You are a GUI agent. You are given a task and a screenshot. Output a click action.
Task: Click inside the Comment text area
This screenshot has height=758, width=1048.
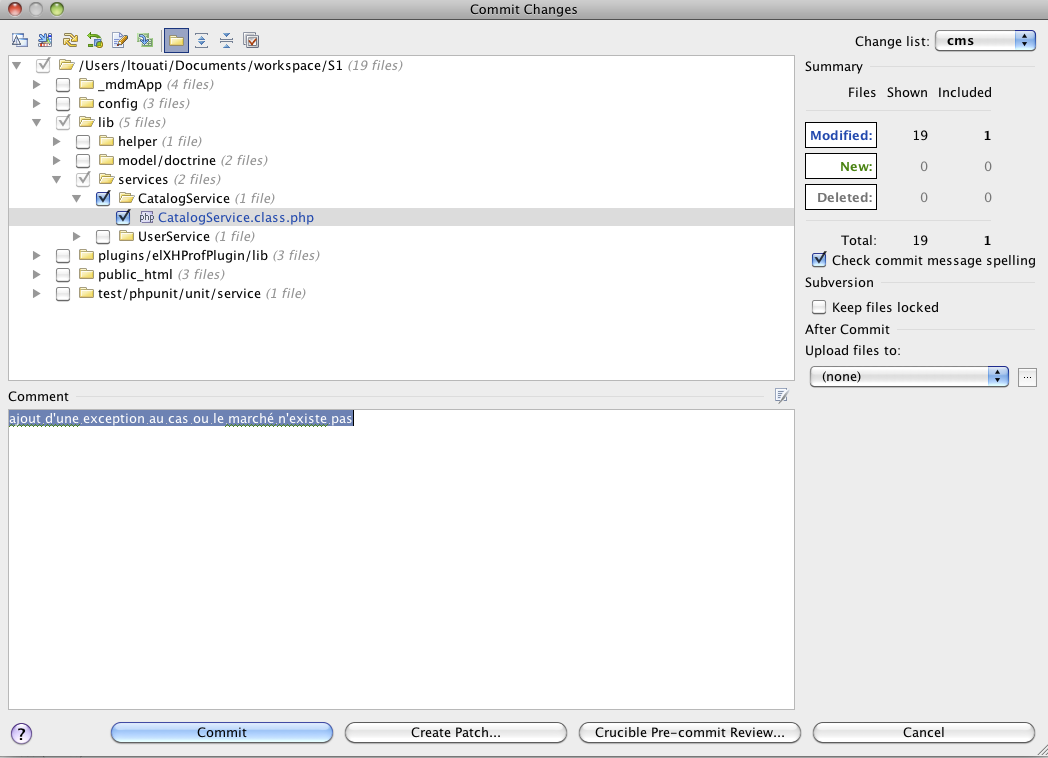pyautogui.click(x=401, y=559)
